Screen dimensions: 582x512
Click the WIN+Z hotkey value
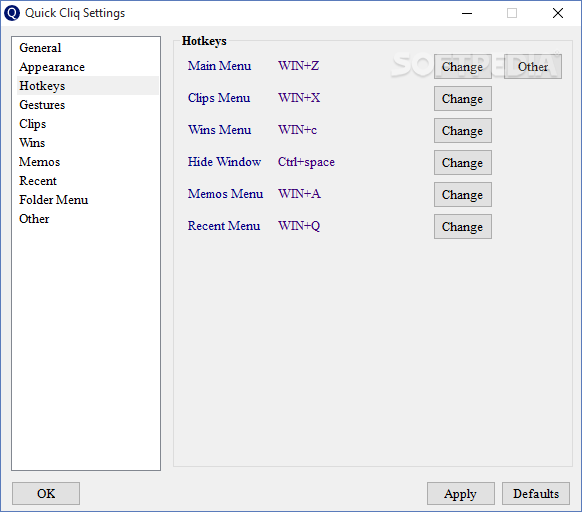click(x=298, y=66)
